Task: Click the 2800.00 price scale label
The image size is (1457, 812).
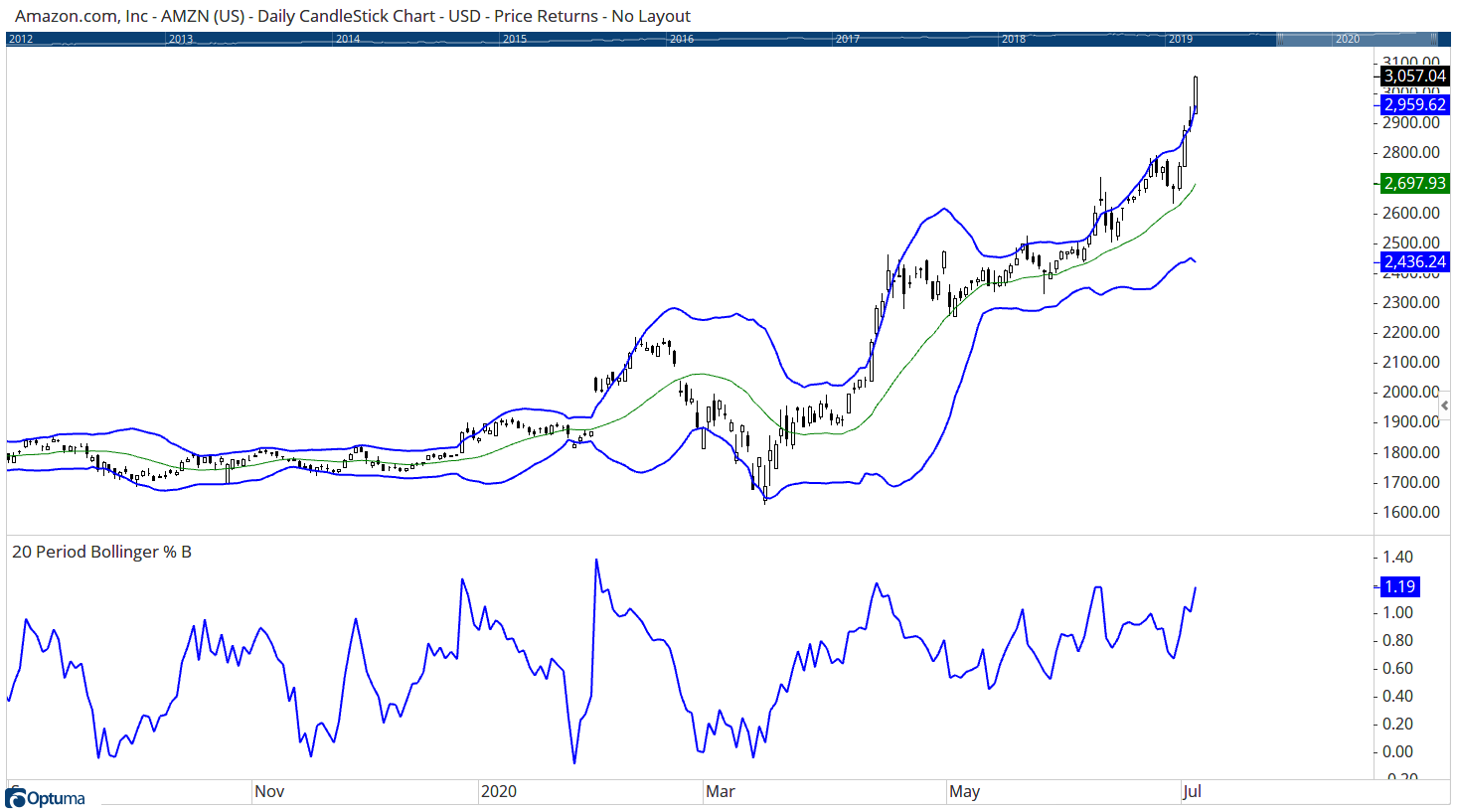Action: point(1411,152)
